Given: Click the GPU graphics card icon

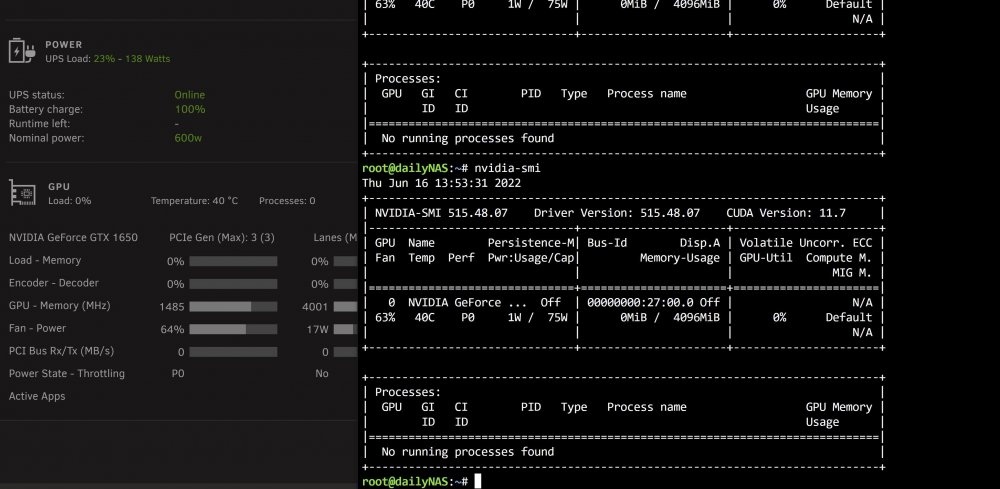Looking at the screenshot, I should 22,193.
